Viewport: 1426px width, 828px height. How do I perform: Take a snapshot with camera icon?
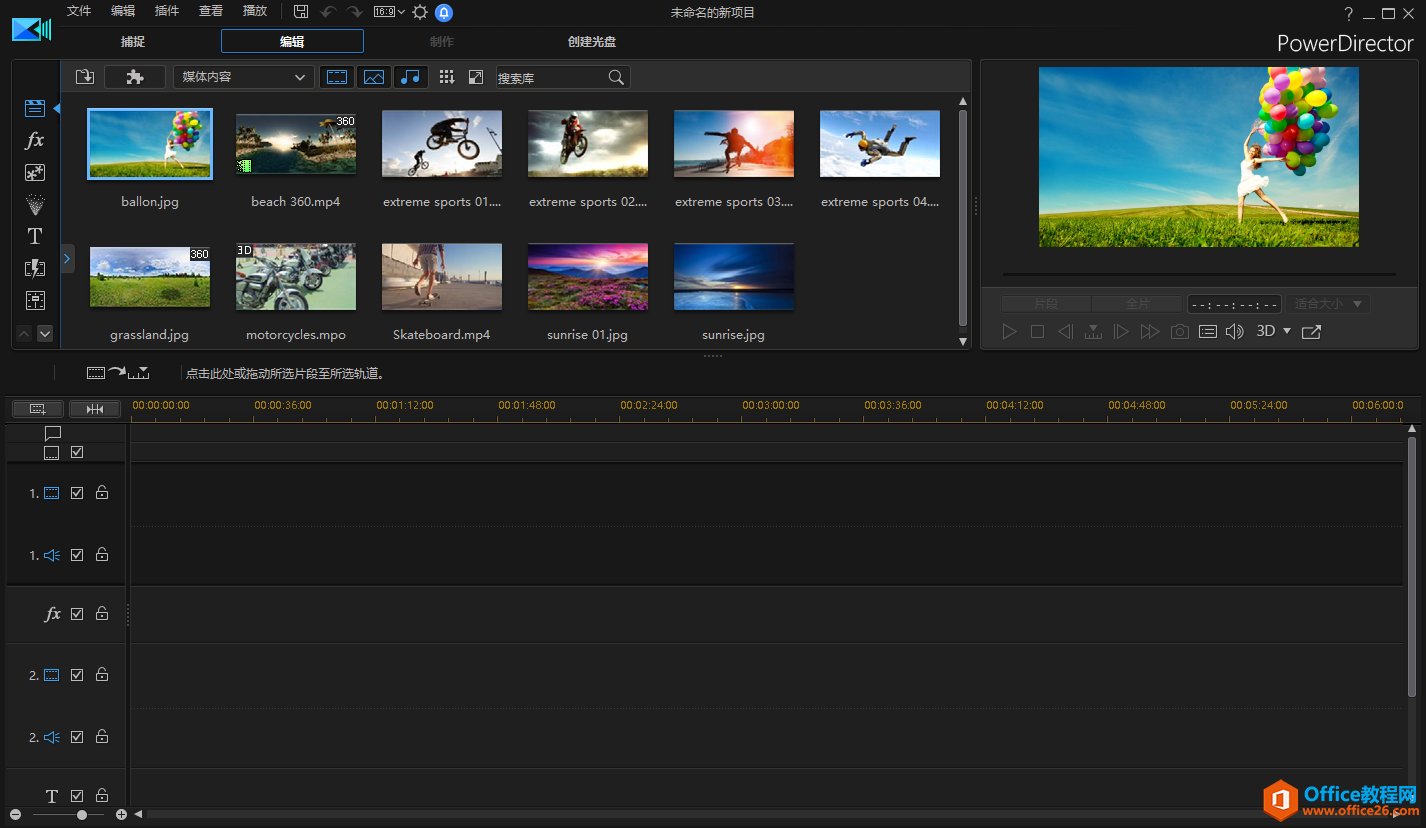point(1180,331)
